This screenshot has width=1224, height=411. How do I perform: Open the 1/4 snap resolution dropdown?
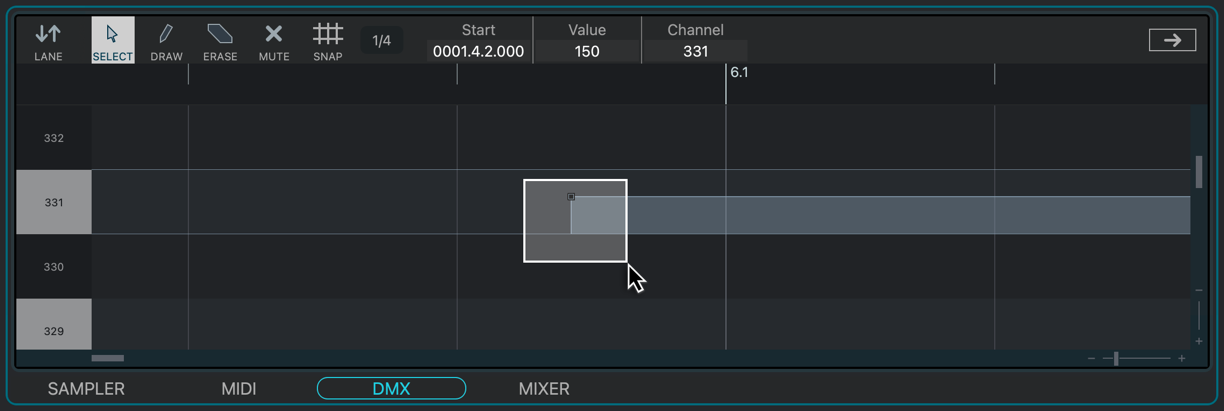point(382,41)
